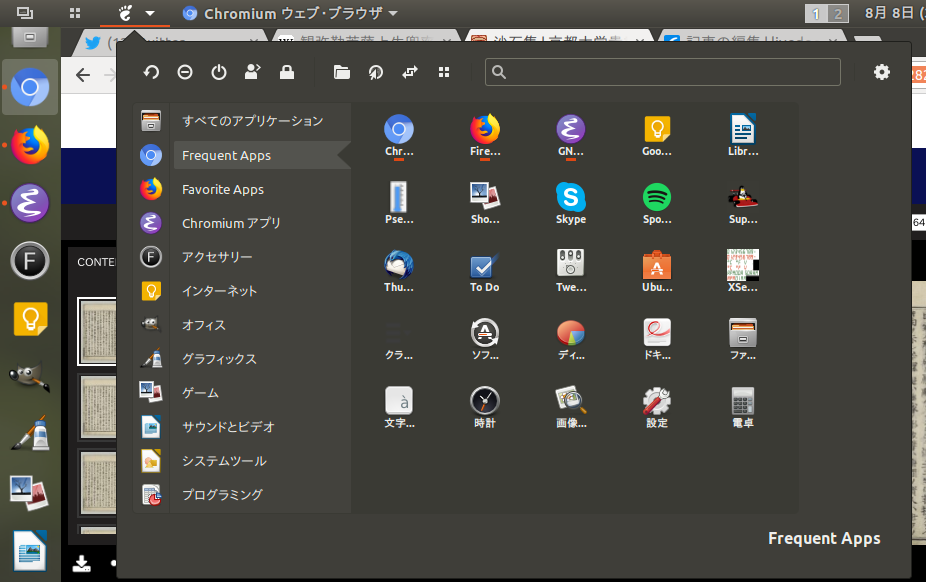Screen dimensions: 926x582
Task: Select サウンドとビデオ category
Action: 262,427
